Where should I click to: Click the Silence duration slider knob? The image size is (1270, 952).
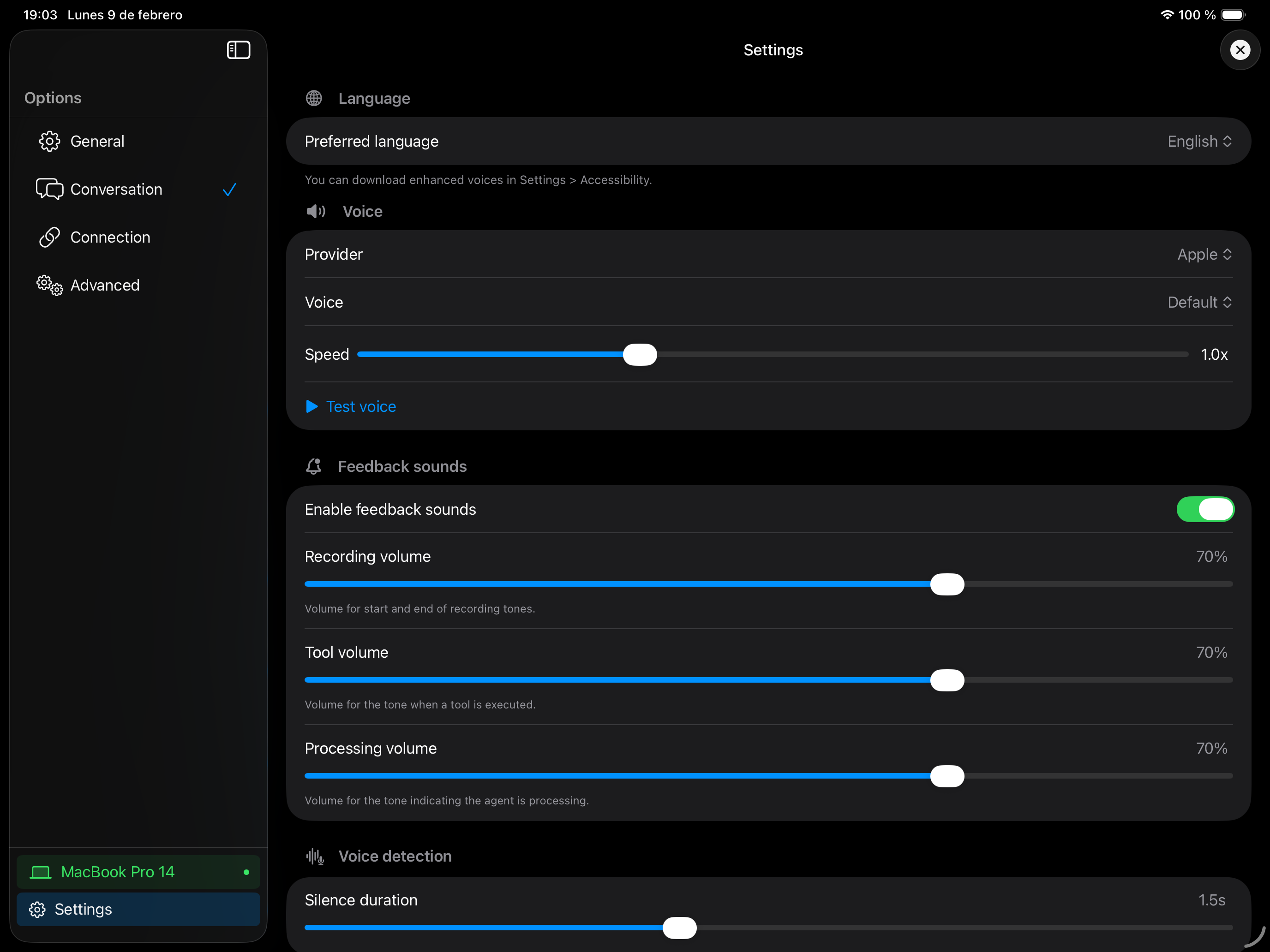tap(680, 928)
